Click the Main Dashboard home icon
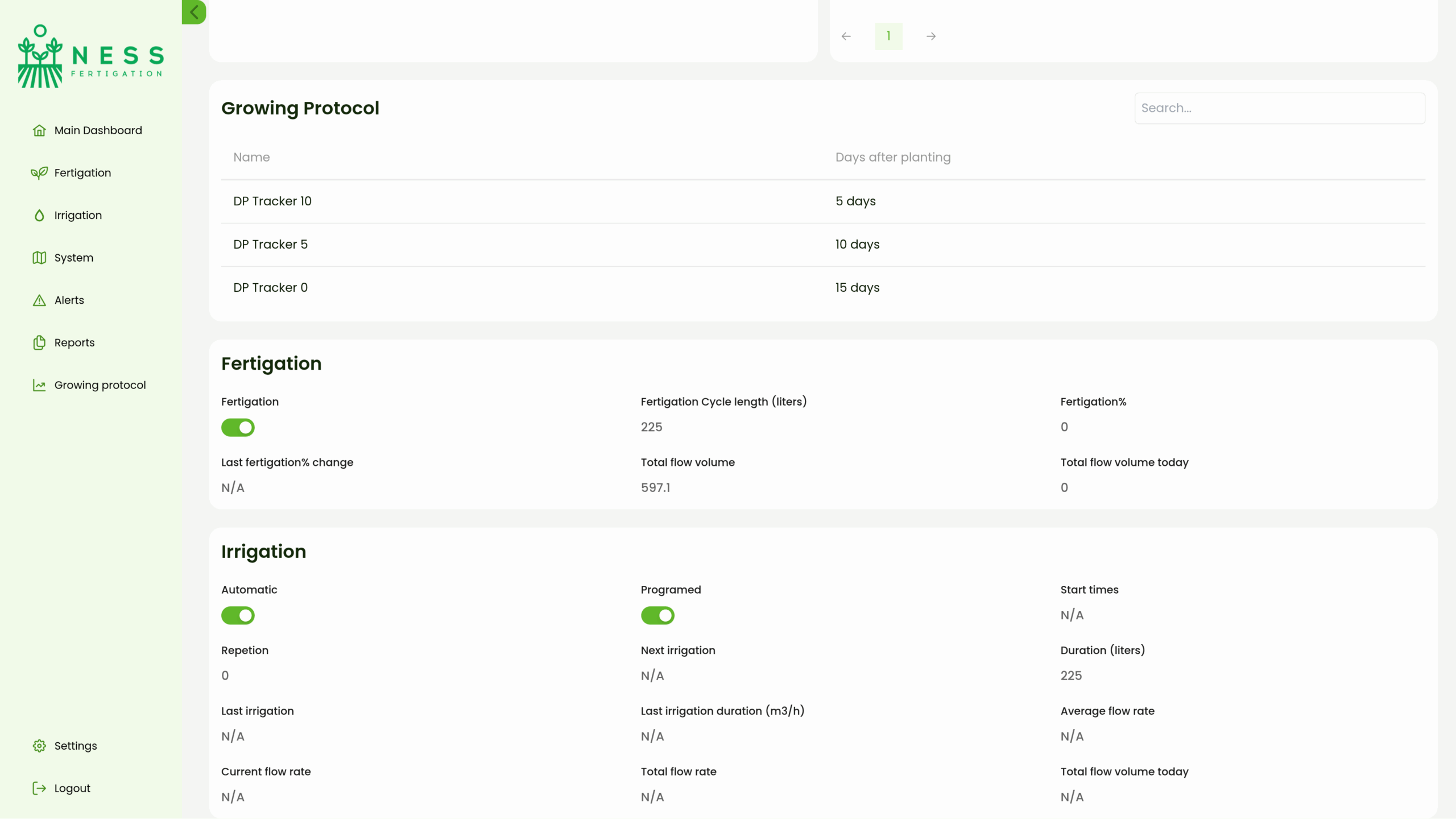The image size is (1456, 819). coord(39,130)
